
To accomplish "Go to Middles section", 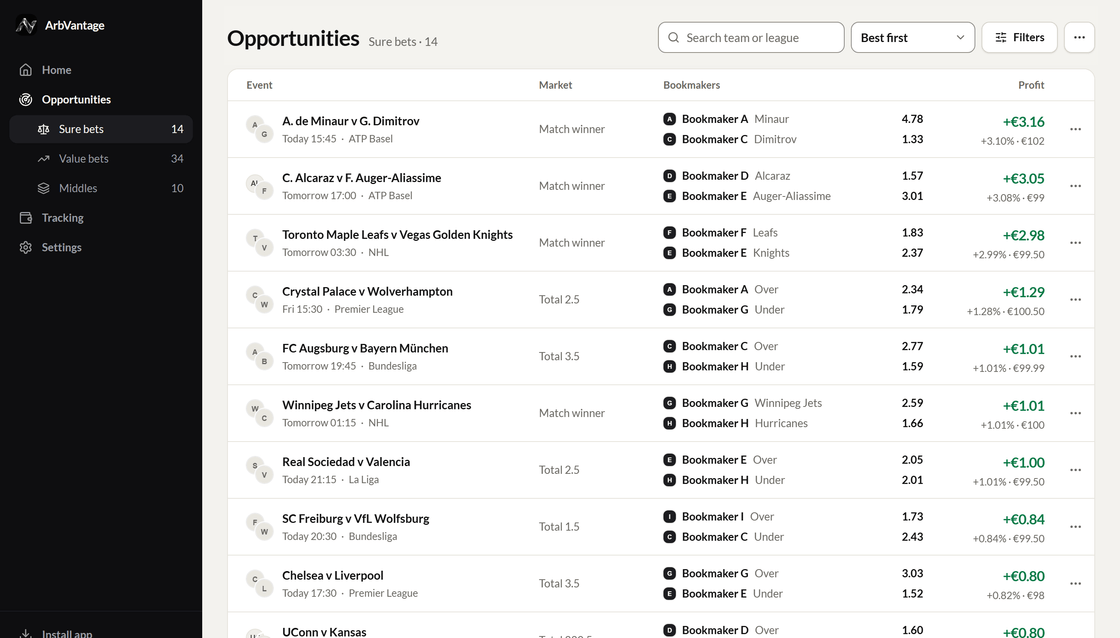I will [101, 188].
